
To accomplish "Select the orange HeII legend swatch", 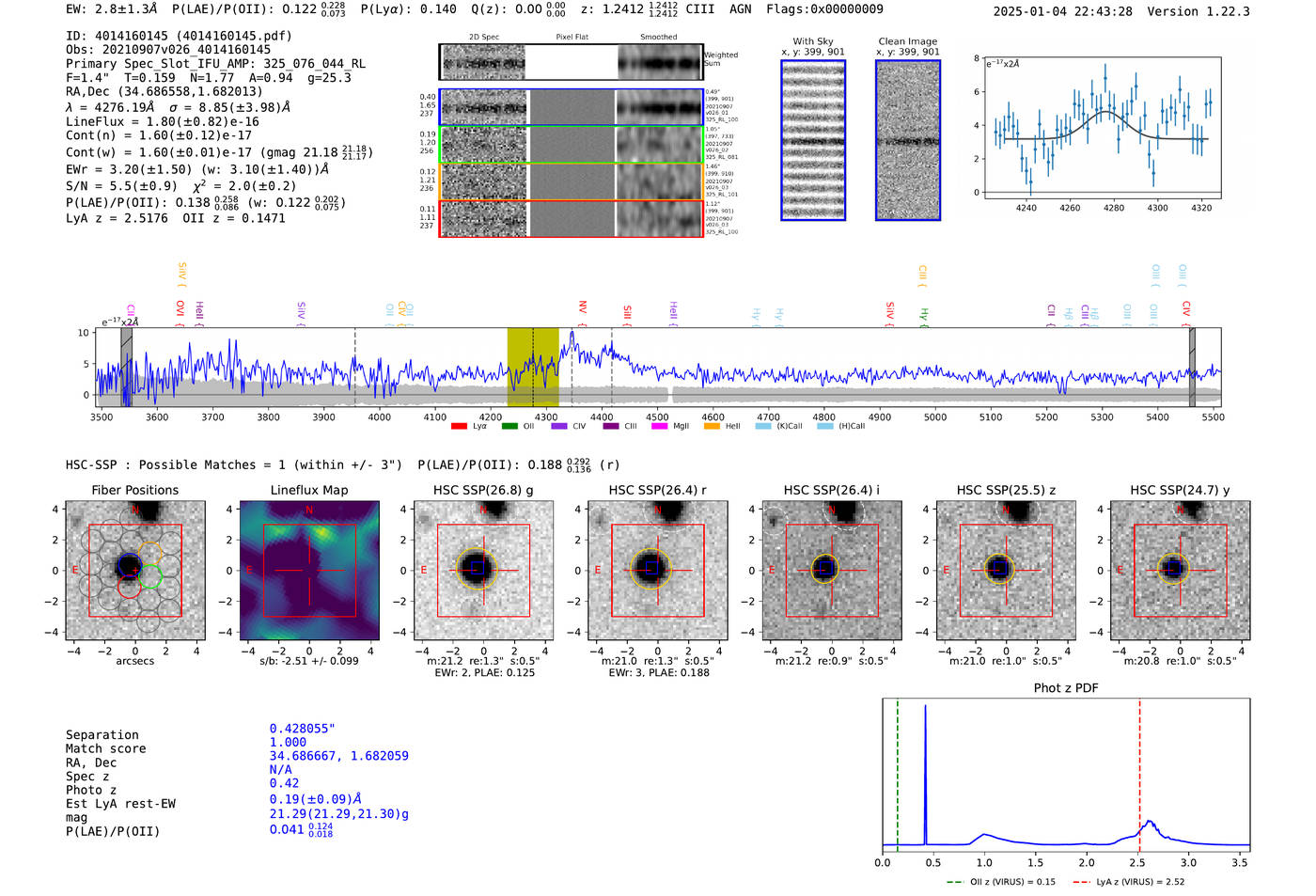I will pos(712,427).
